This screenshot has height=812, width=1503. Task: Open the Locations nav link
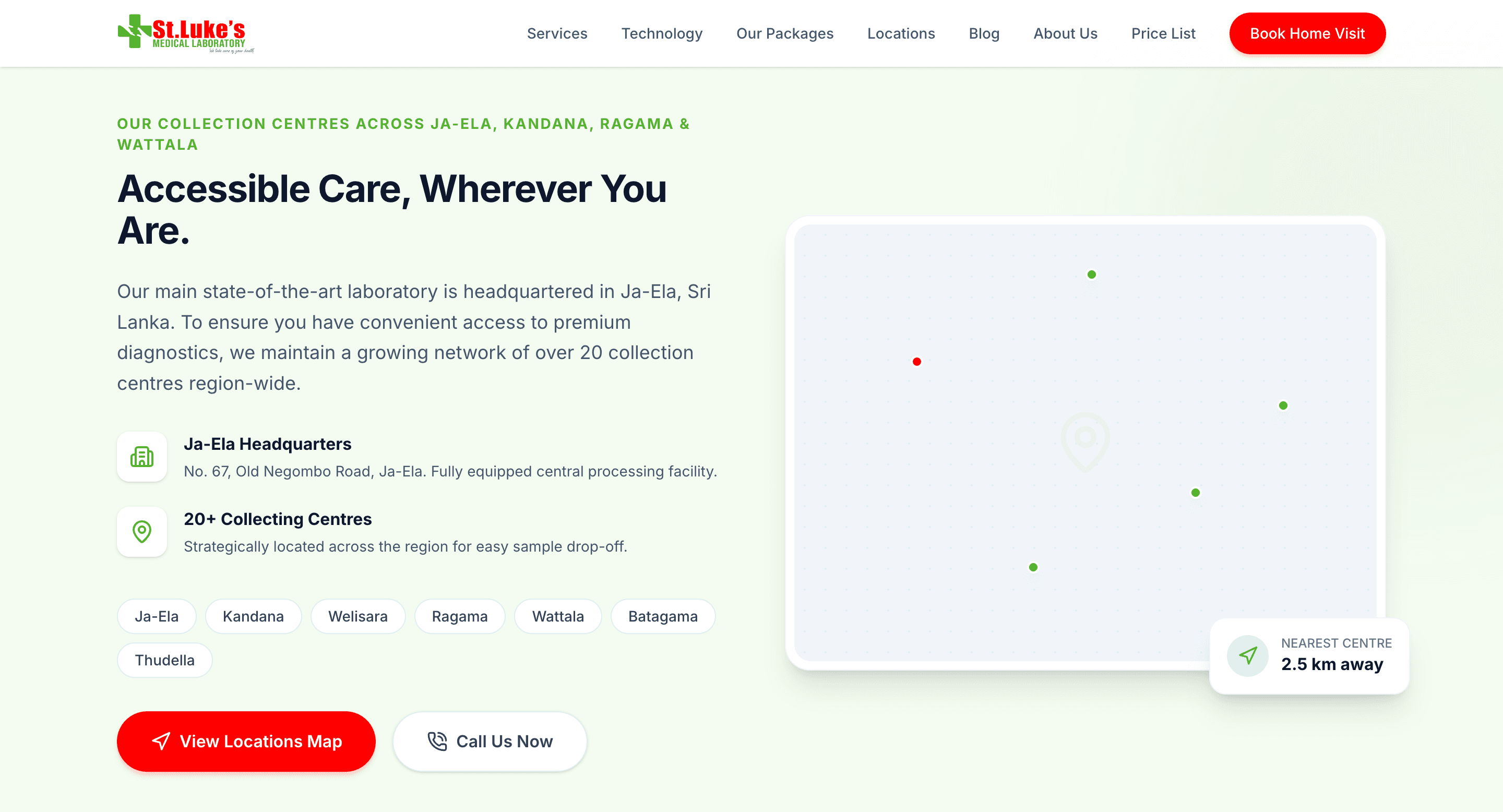900,33
